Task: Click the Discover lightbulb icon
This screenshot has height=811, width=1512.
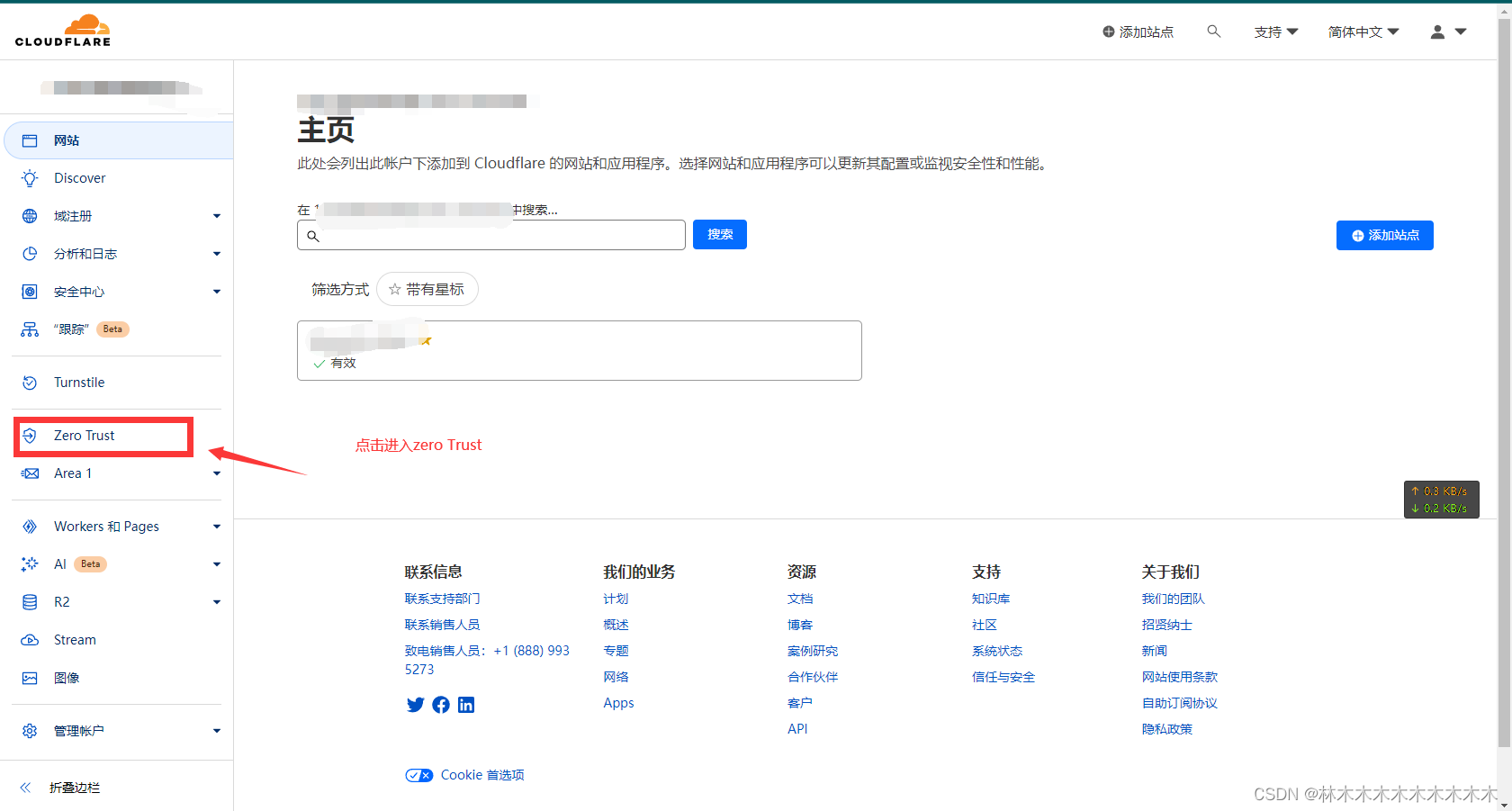Action: (30, 178)
